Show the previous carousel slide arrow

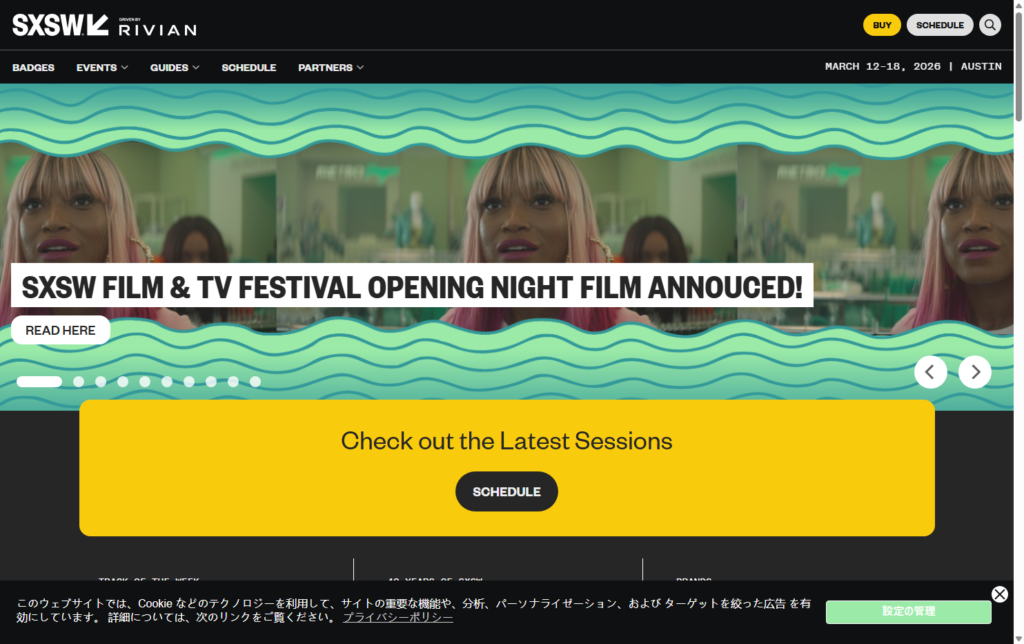[930, 372]
